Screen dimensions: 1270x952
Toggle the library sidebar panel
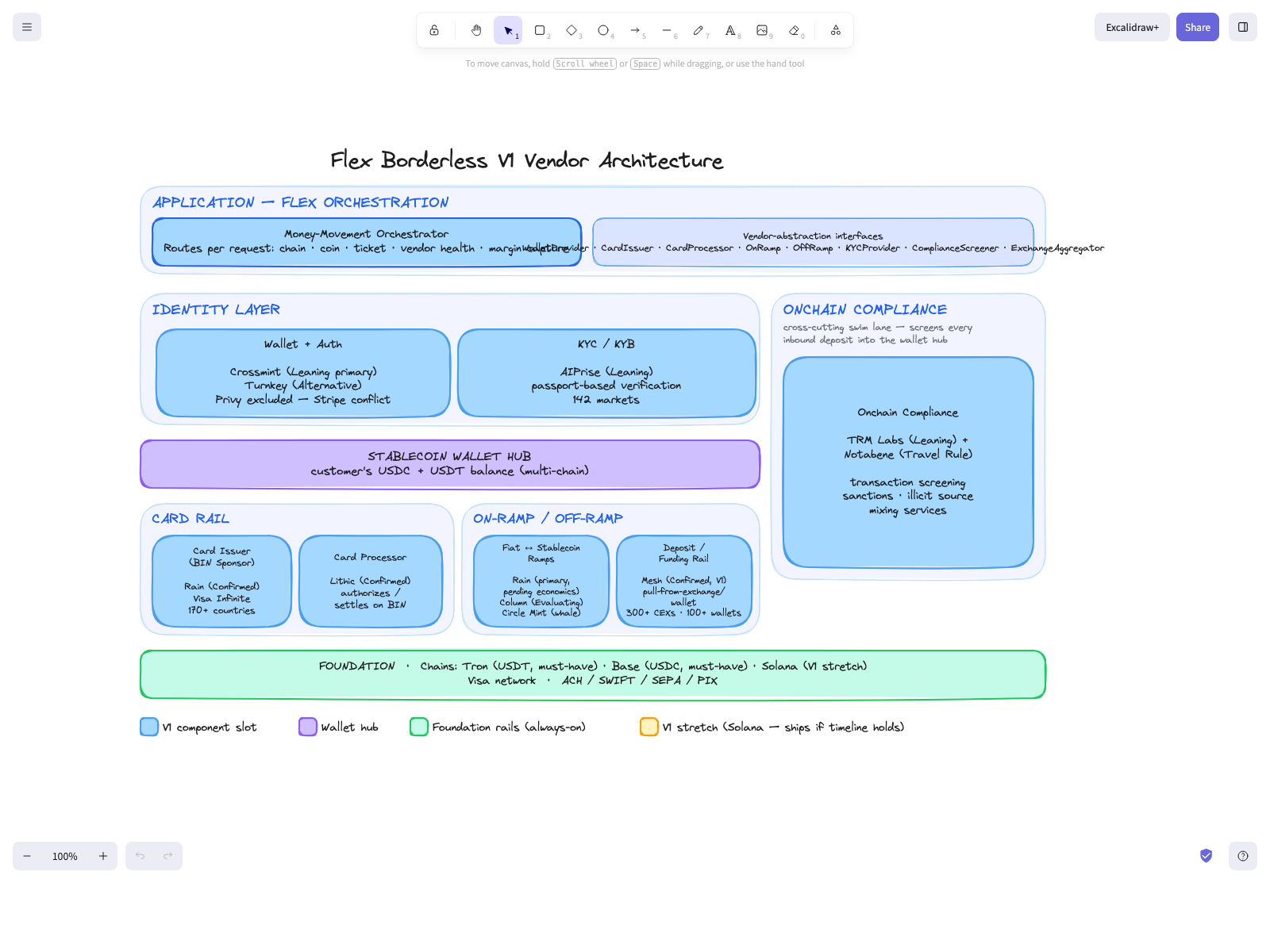(1243, 27)
